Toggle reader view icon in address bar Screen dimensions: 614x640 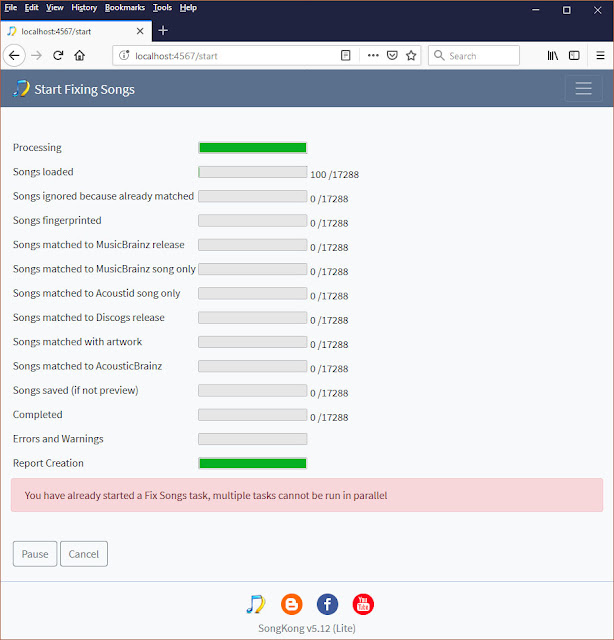click(x=345, y=56)
